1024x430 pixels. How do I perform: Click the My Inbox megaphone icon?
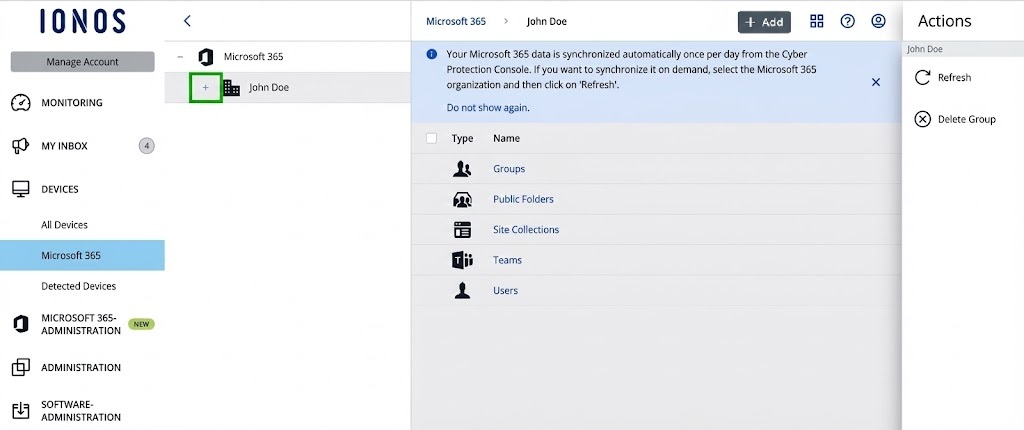coord(21,146)
